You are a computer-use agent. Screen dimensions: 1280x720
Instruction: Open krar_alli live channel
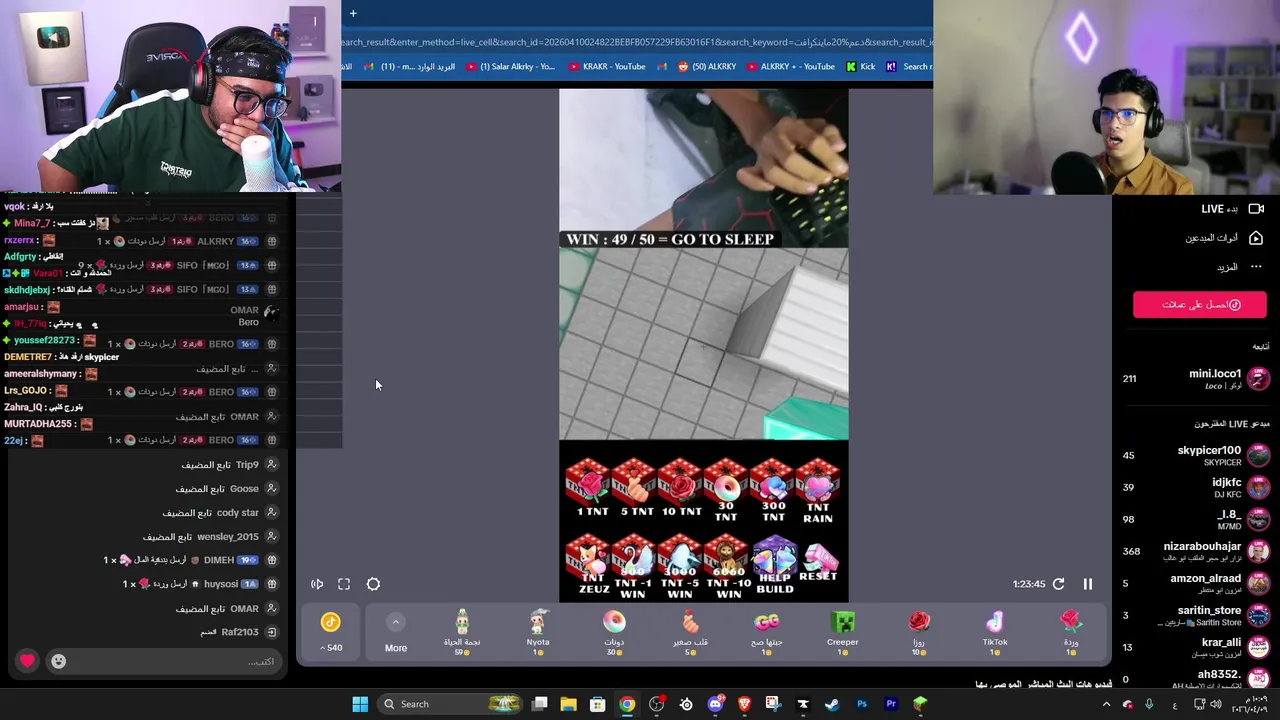tap(1195, 647)
